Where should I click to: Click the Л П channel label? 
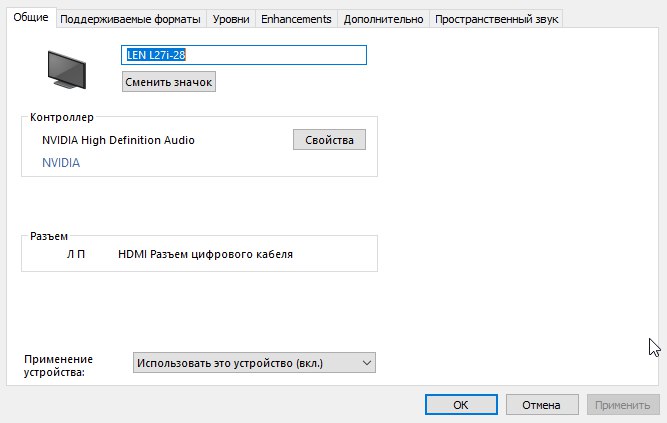click(76, 255)
